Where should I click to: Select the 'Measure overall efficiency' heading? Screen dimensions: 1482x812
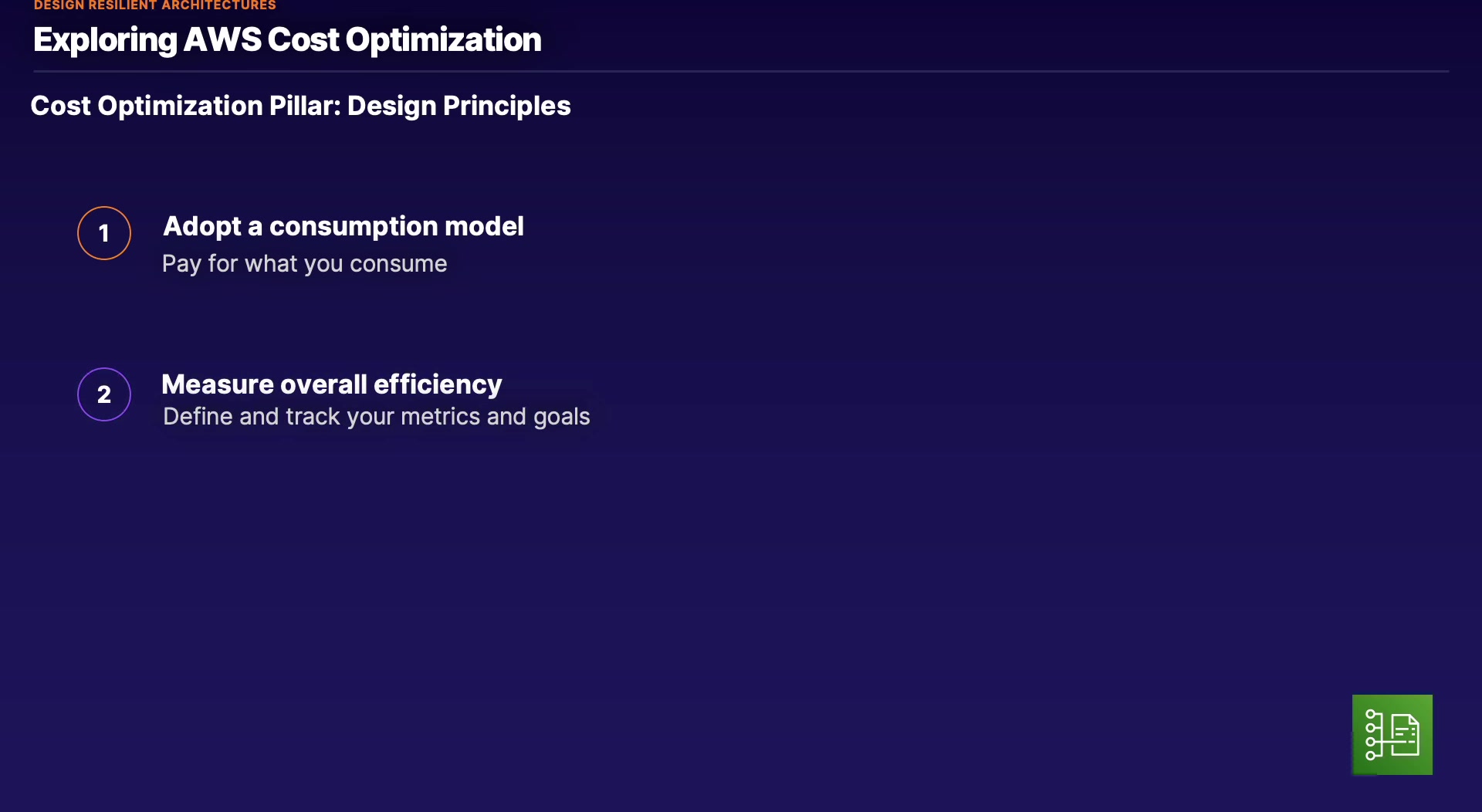click(331, 384)
